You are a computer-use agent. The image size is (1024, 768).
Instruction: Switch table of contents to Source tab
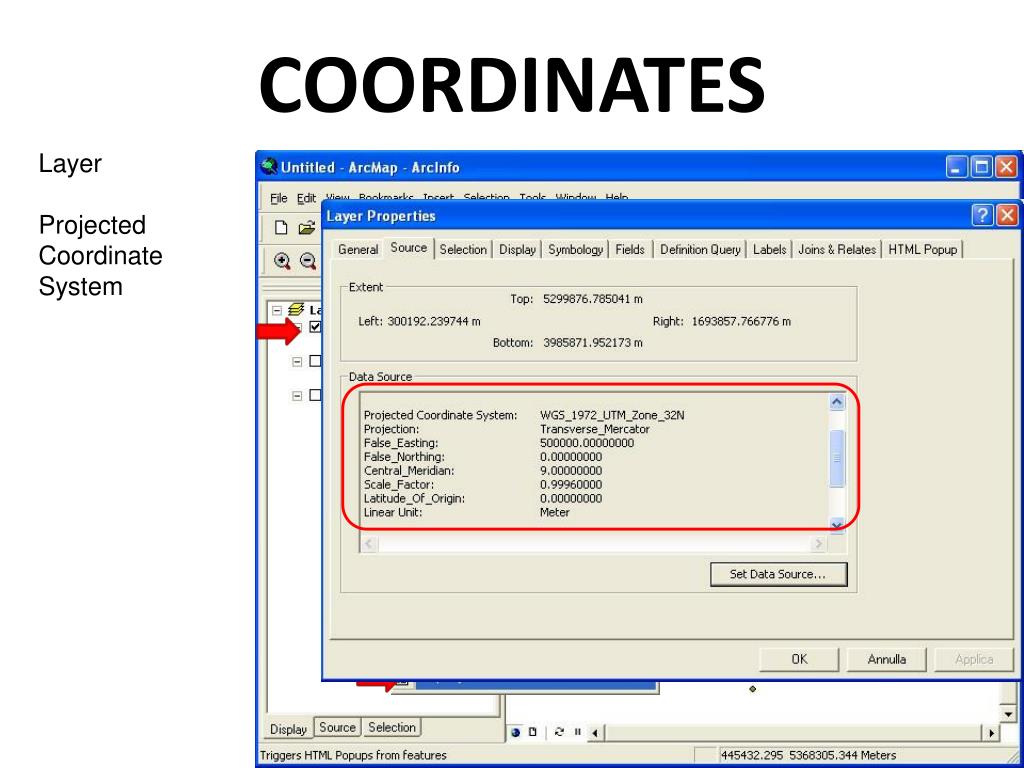[x=337, y=728]
